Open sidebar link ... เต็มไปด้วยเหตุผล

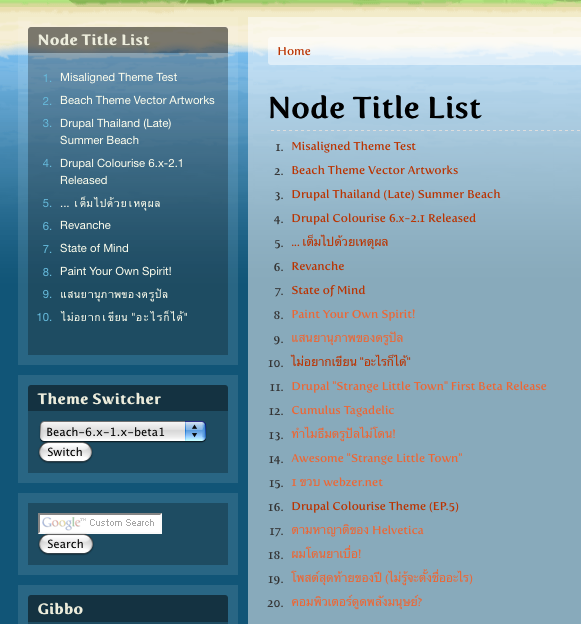pos(110,203)
